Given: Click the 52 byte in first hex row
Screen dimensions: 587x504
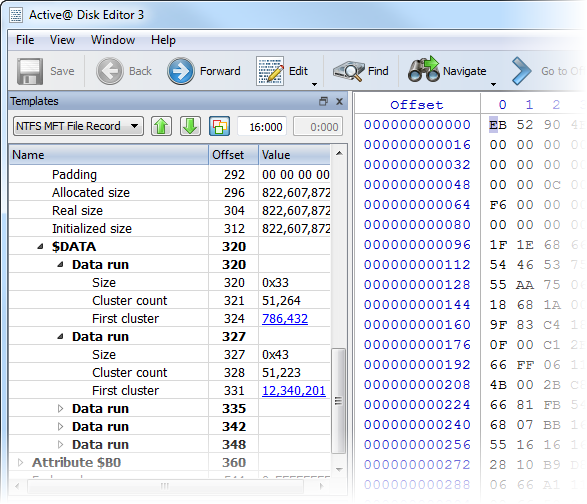Looking at the screenshot, I should (525, 125).
